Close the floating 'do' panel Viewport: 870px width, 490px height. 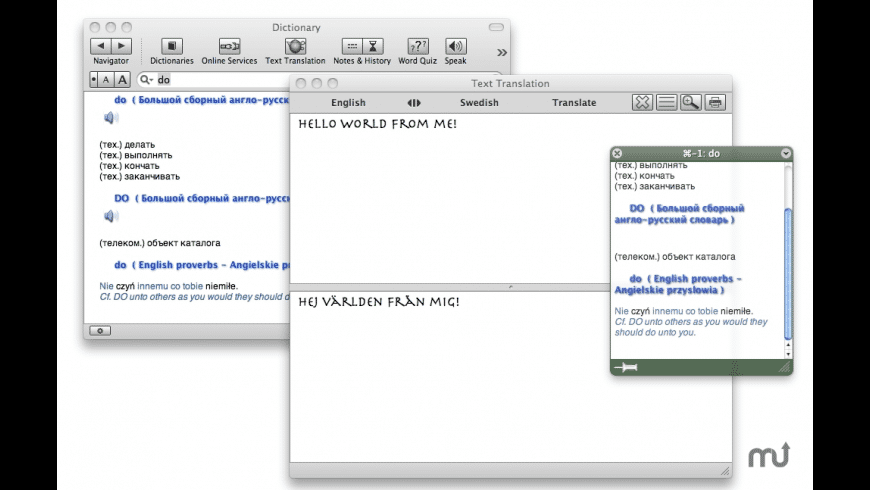(617, 153)
